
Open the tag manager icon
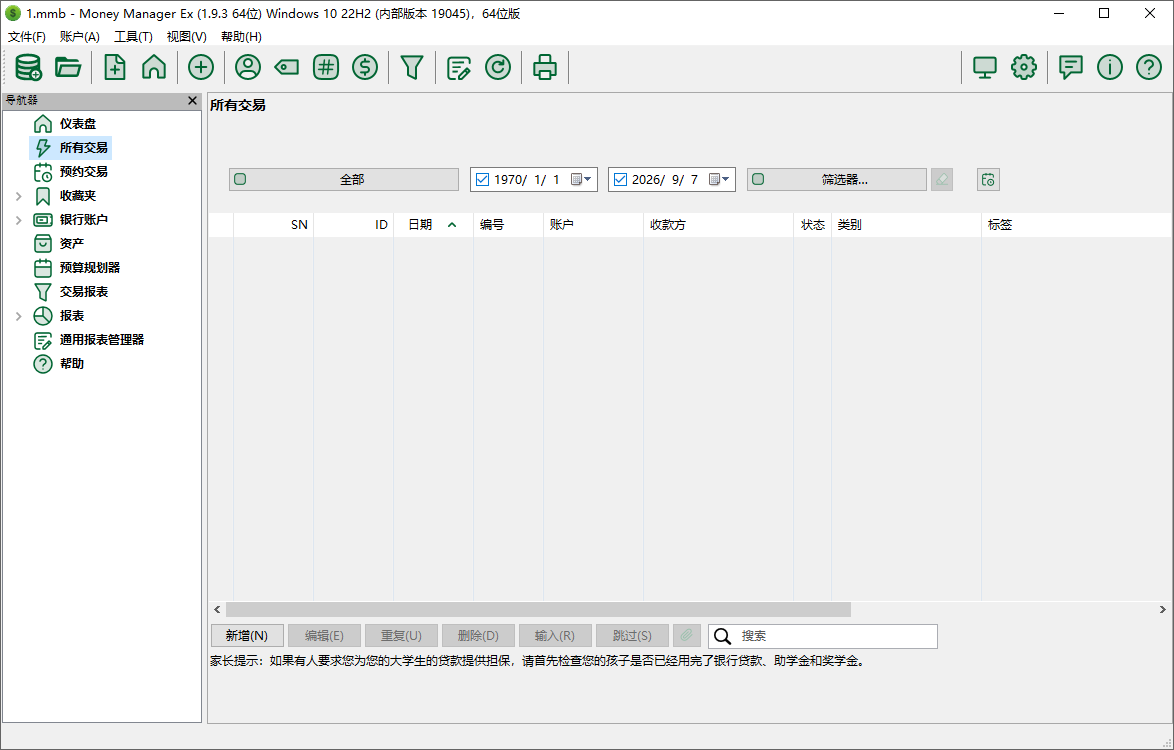[287, 67]
